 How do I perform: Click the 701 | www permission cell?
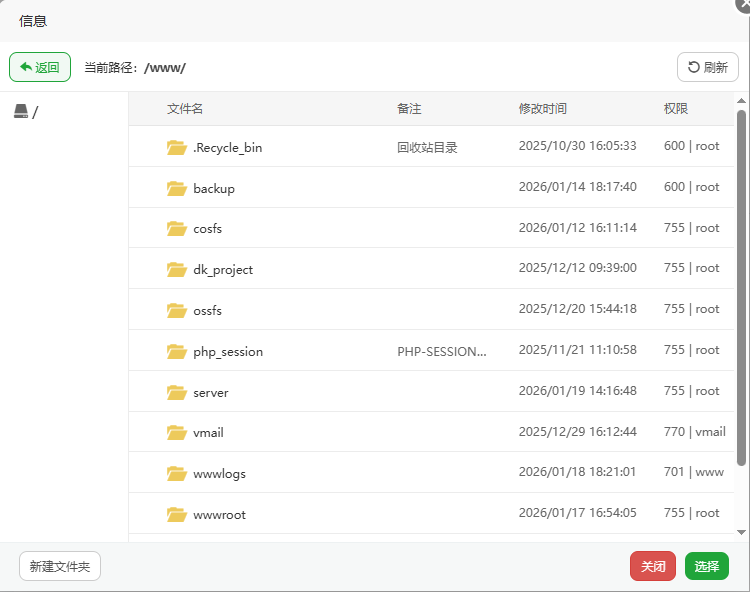click(694, 472)
